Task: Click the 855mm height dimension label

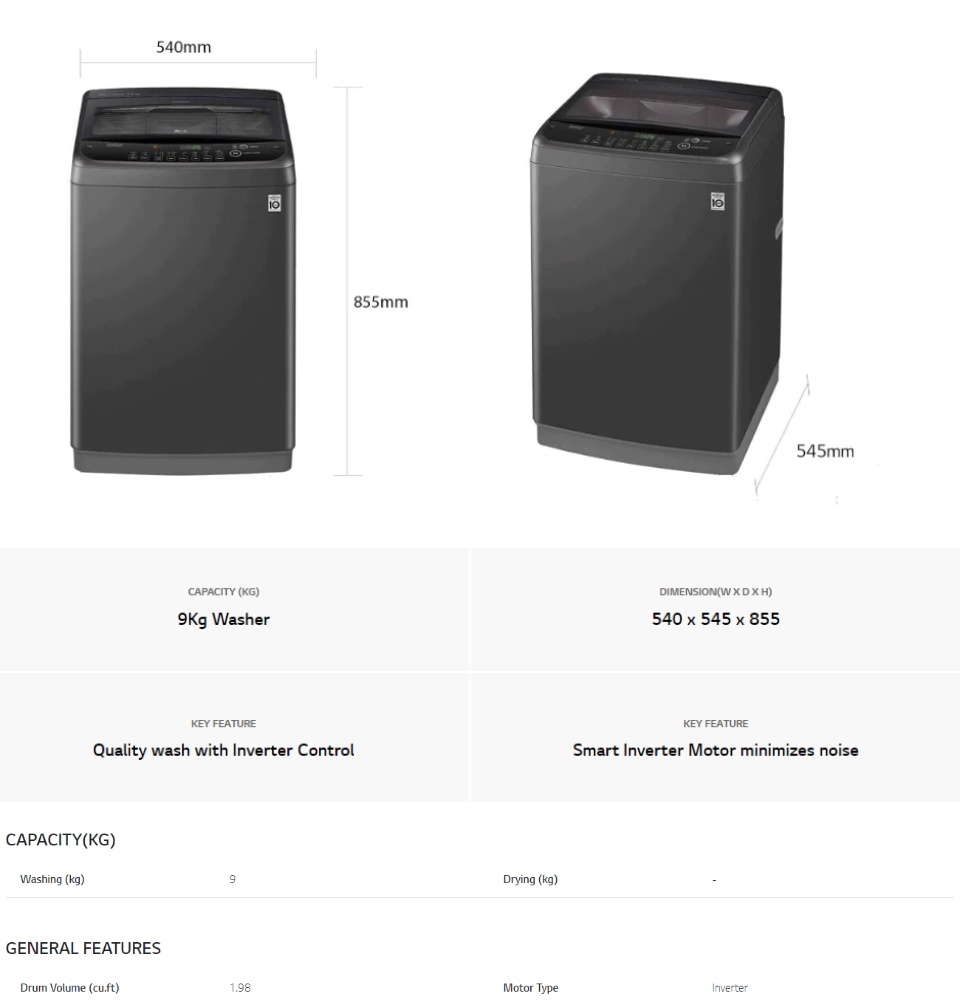Action: tap(381, 302)
